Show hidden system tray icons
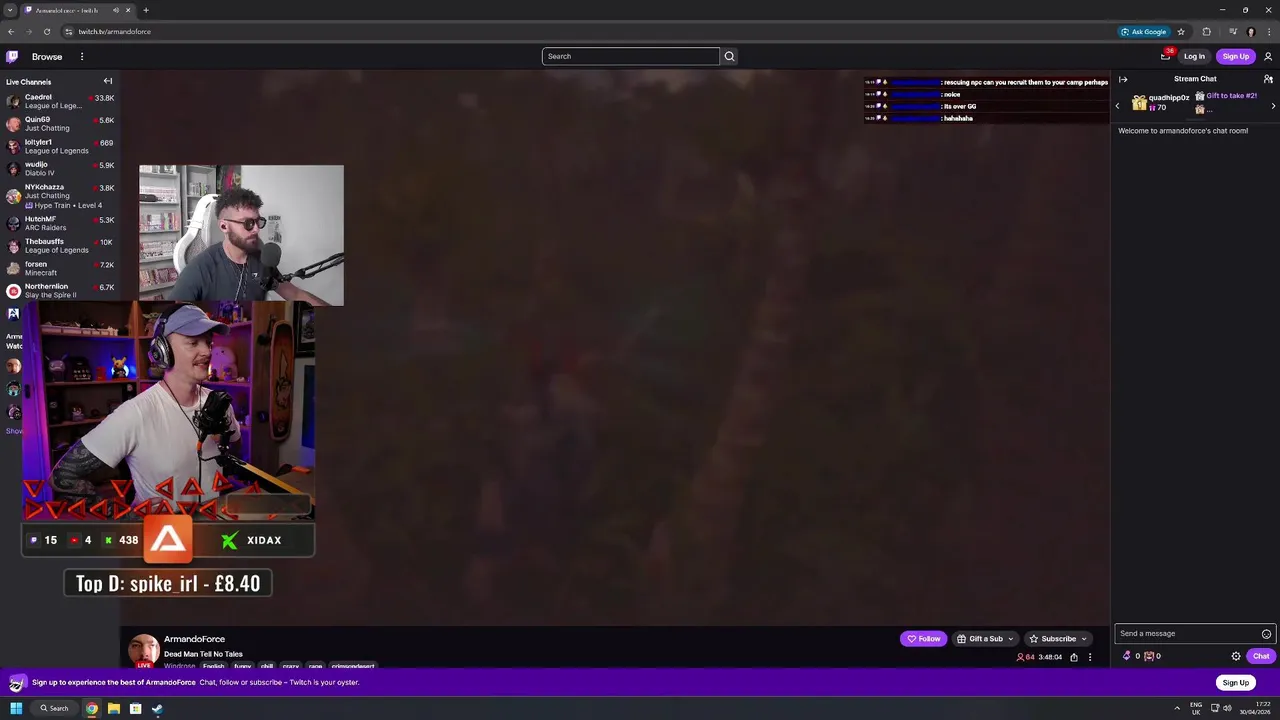This screenshot has width=1280, height=720. pos(1177,708)
